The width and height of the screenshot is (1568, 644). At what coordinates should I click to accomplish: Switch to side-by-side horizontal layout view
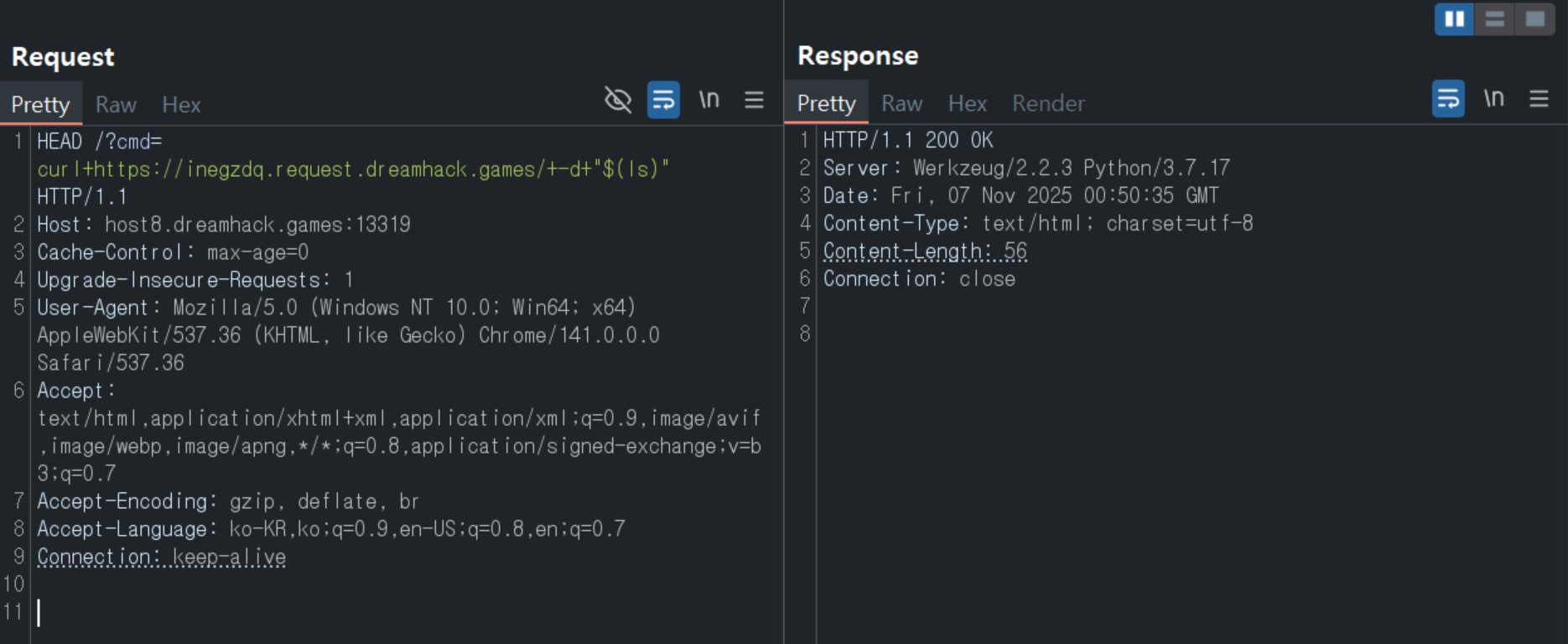point(1454,19)
